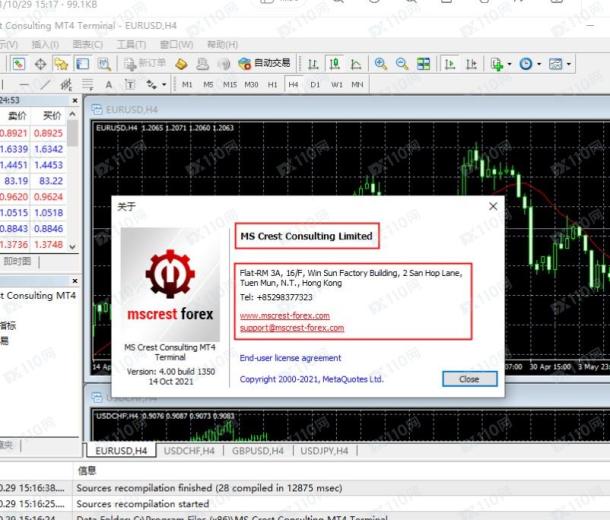Select the trendline drawing tool
The width and height of the screenshot is (610, 520).
coord(46,84)
